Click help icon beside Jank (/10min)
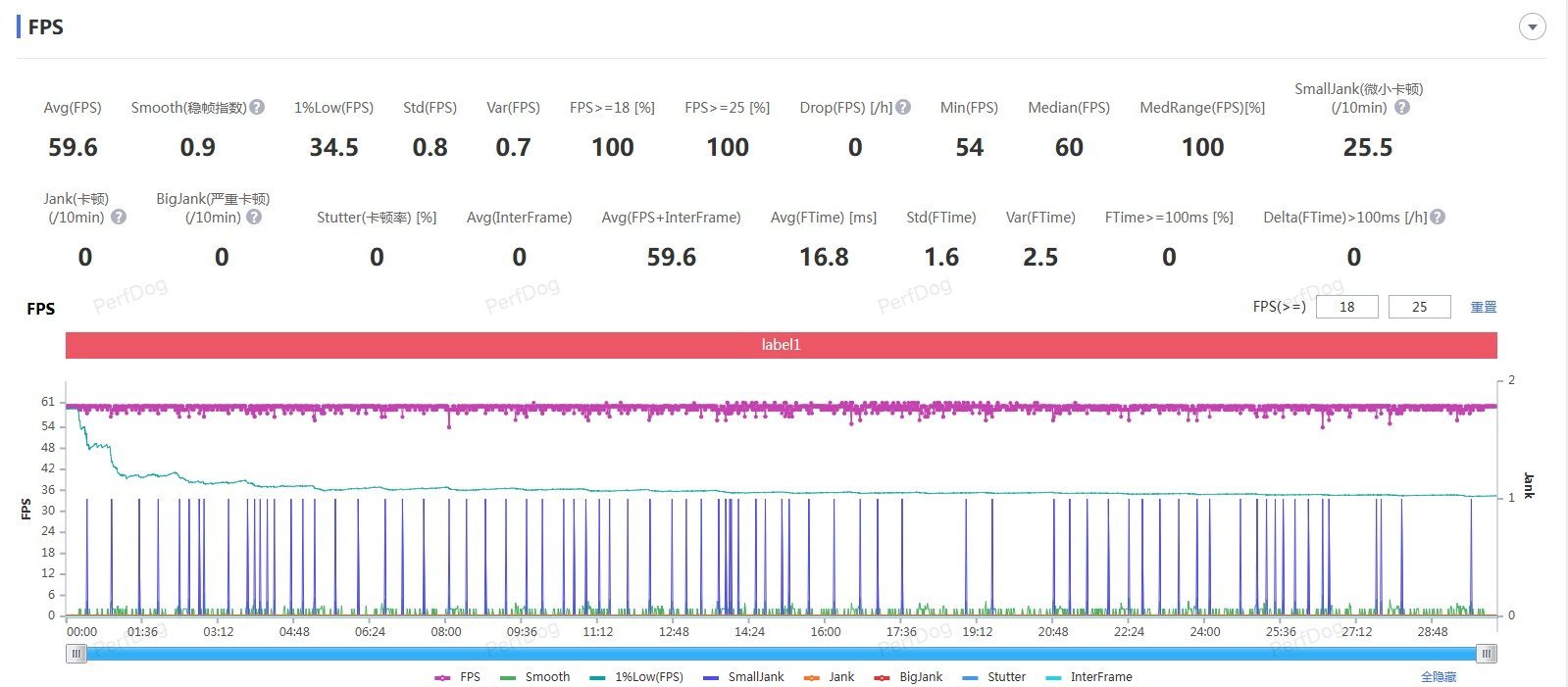1568x687 pixels. point(119,217)
